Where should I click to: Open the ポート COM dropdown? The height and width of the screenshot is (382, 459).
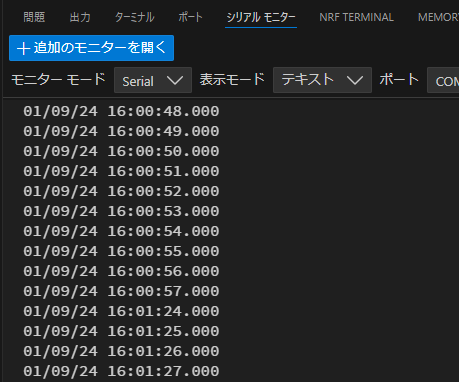coord(443,80)
